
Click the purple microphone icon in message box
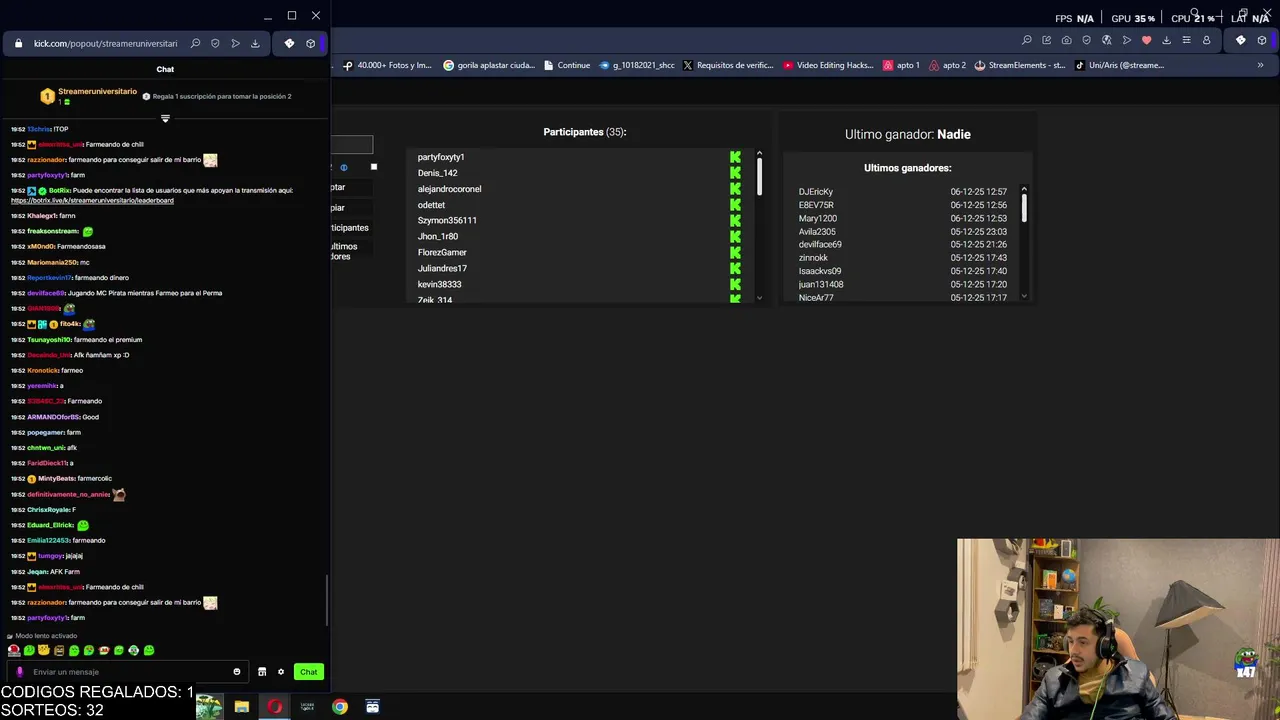[x=19, y=672]
